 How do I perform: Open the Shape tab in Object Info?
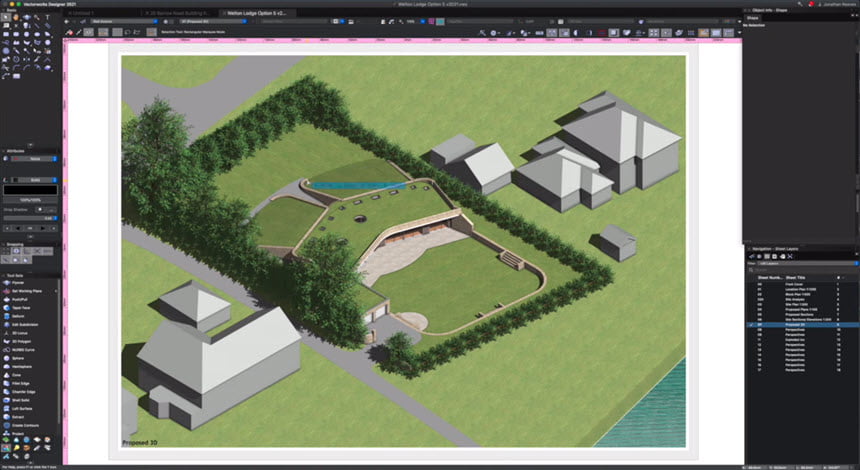(752, 18)
